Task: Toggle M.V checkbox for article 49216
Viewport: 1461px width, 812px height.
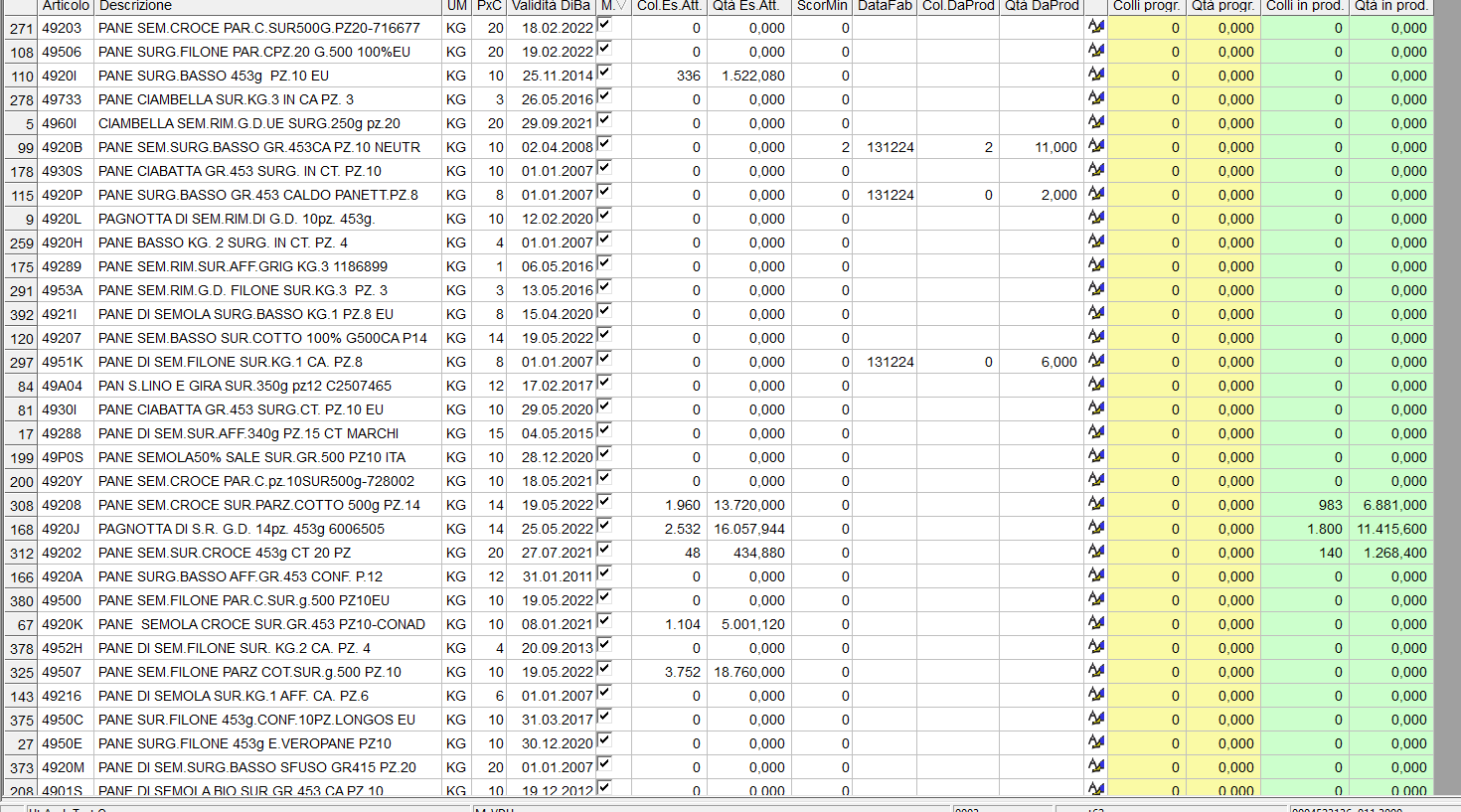Action: 604,693
